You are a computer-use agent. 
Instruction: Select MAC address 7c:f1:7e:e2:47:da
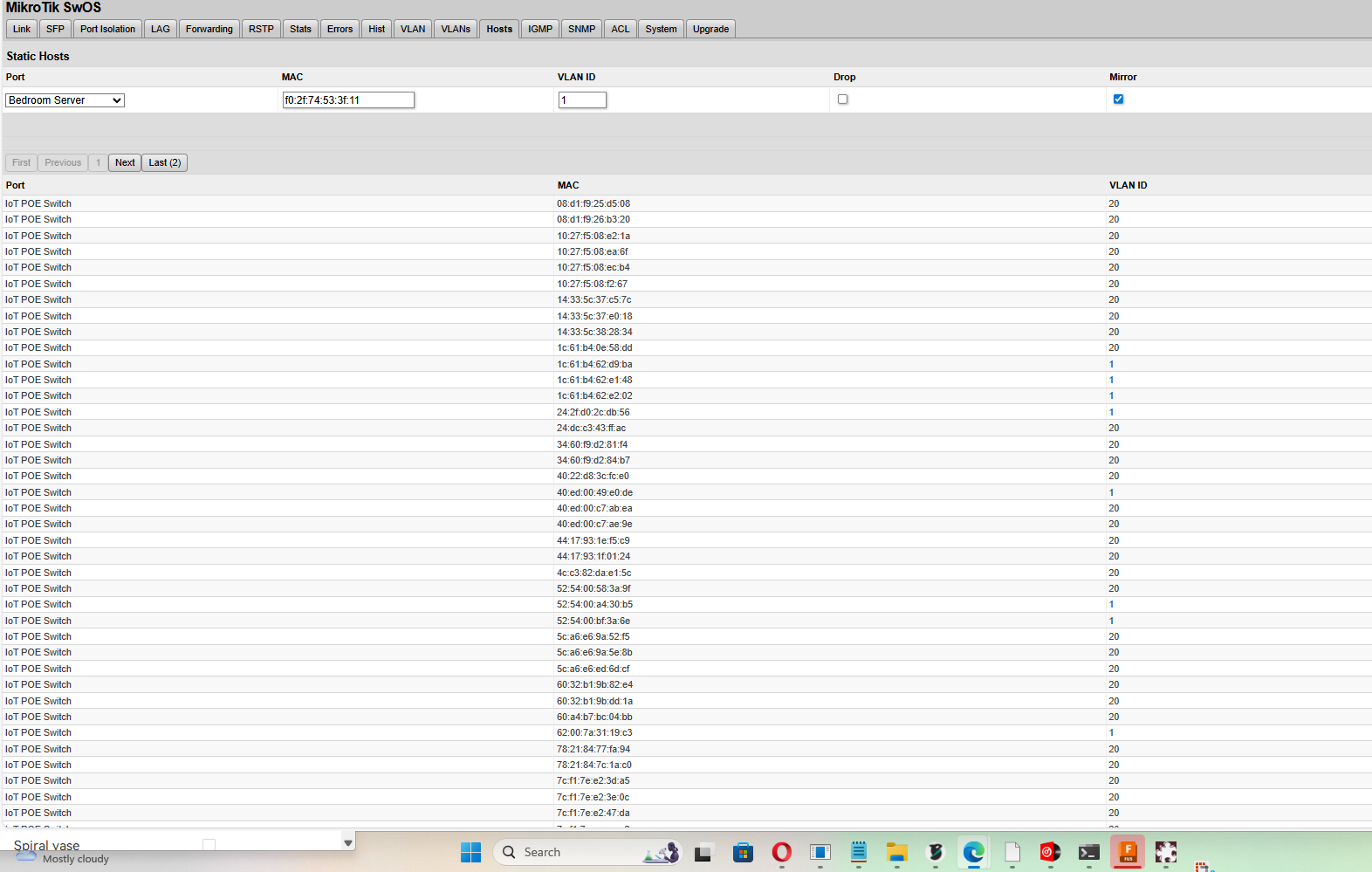click(x=593, y=813)
